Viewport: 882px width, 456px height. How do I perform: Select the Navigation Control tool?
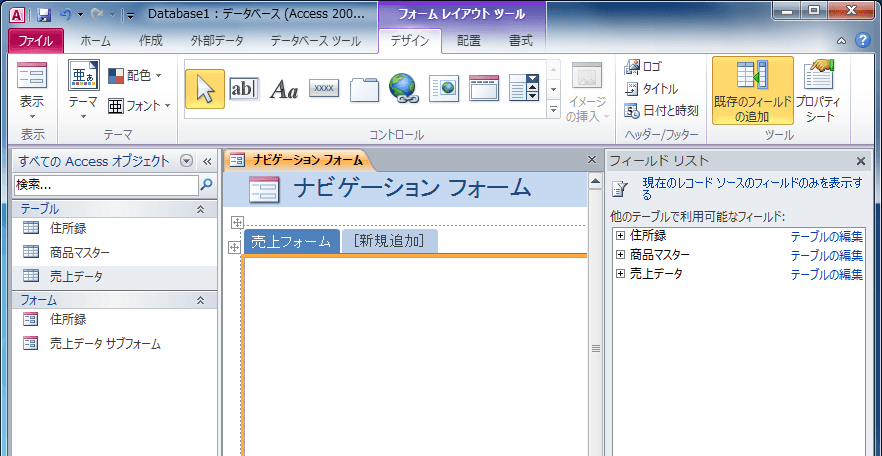[x=484, y=88]
